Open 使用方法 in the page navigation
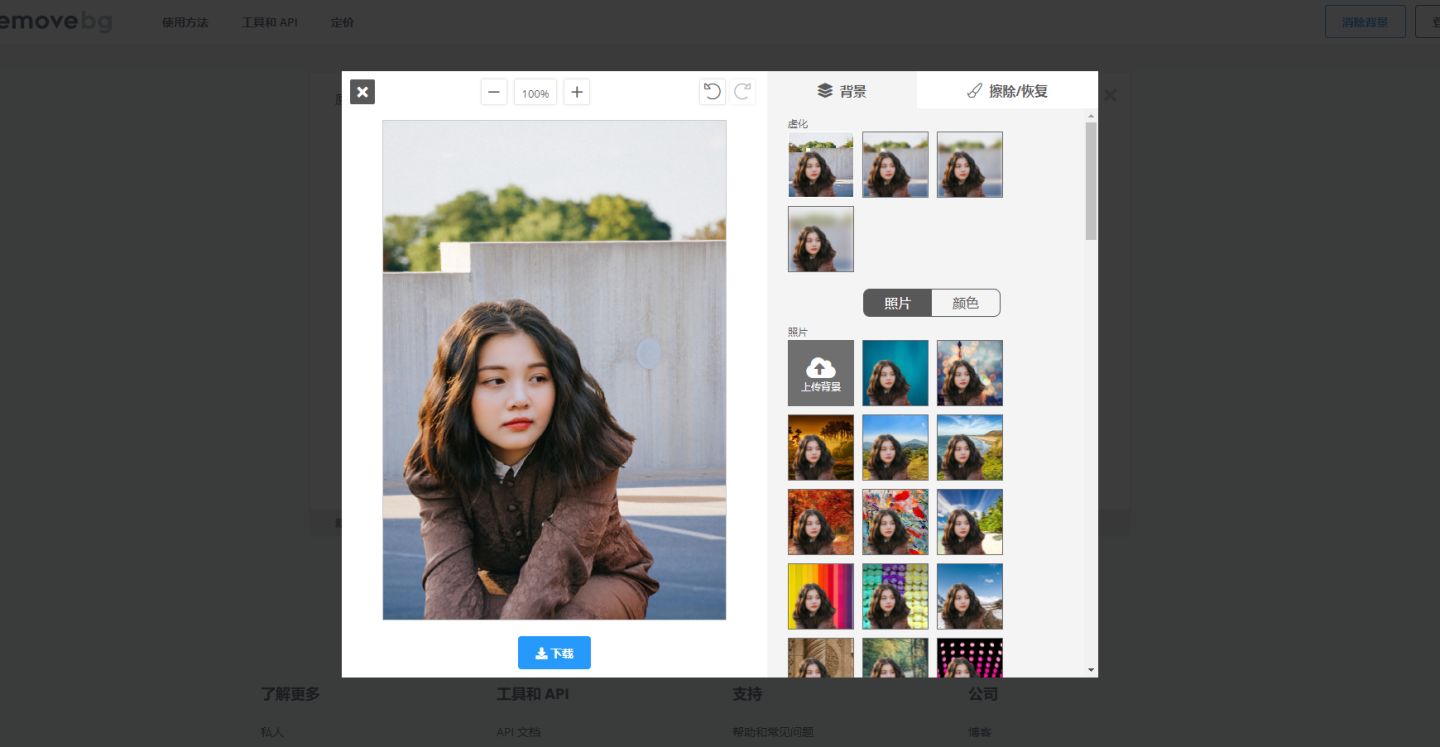Screen dimensions: 1440x747 pyautogui.click(x=185, y=22)
